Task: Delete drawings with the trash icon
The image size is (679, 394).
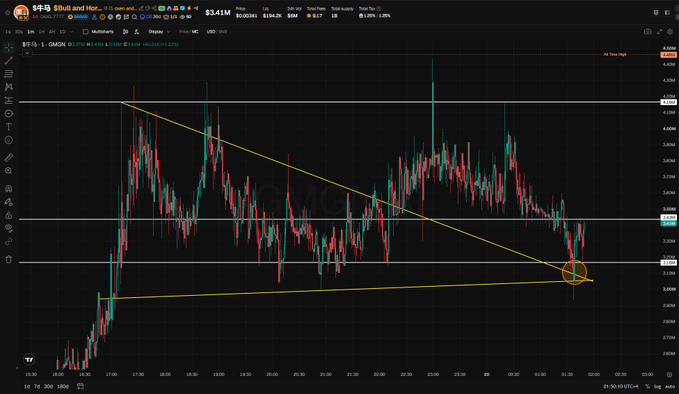Action: click(x=9, y=259)
